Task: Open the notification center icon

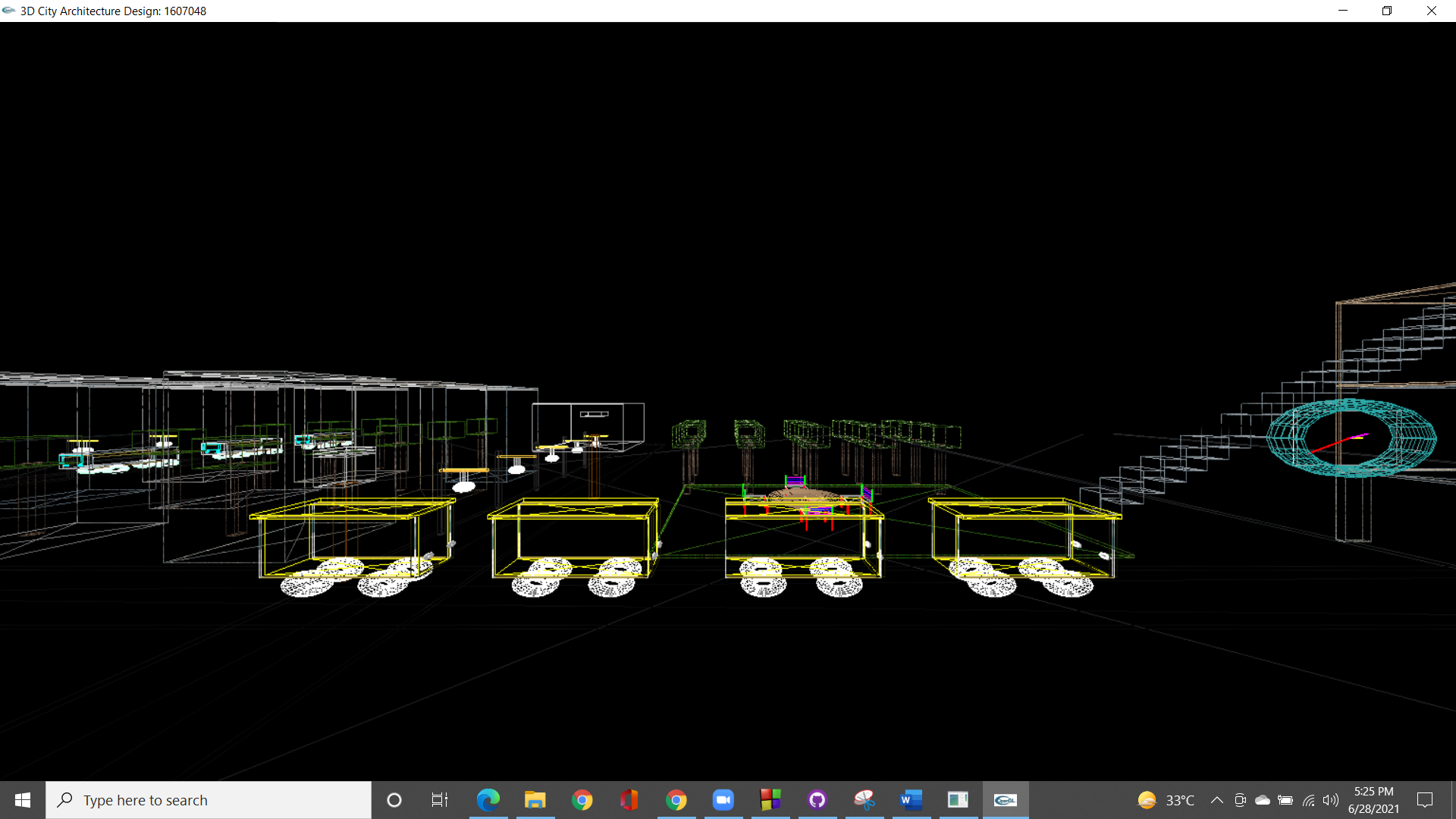Action: 1425,800
